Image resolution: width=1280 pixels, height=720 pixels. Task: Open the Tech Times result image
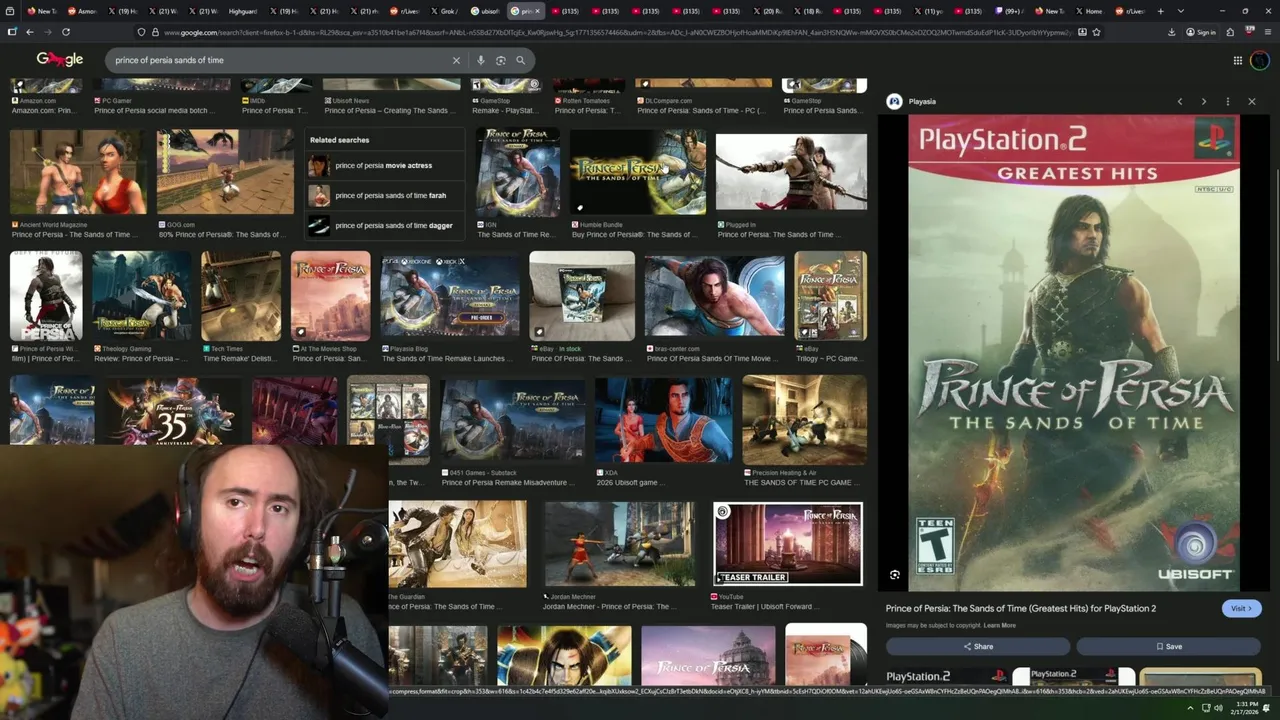point(241,296)
